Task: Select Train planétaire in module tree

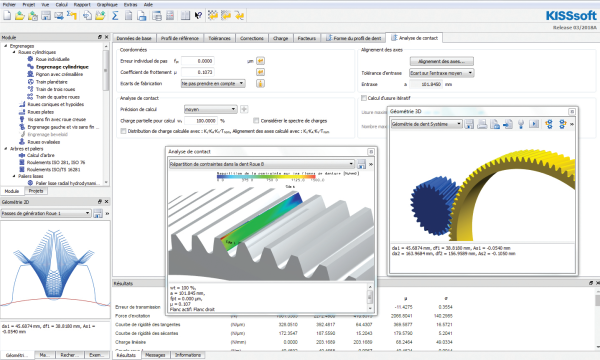Action: tap(51, 82)
